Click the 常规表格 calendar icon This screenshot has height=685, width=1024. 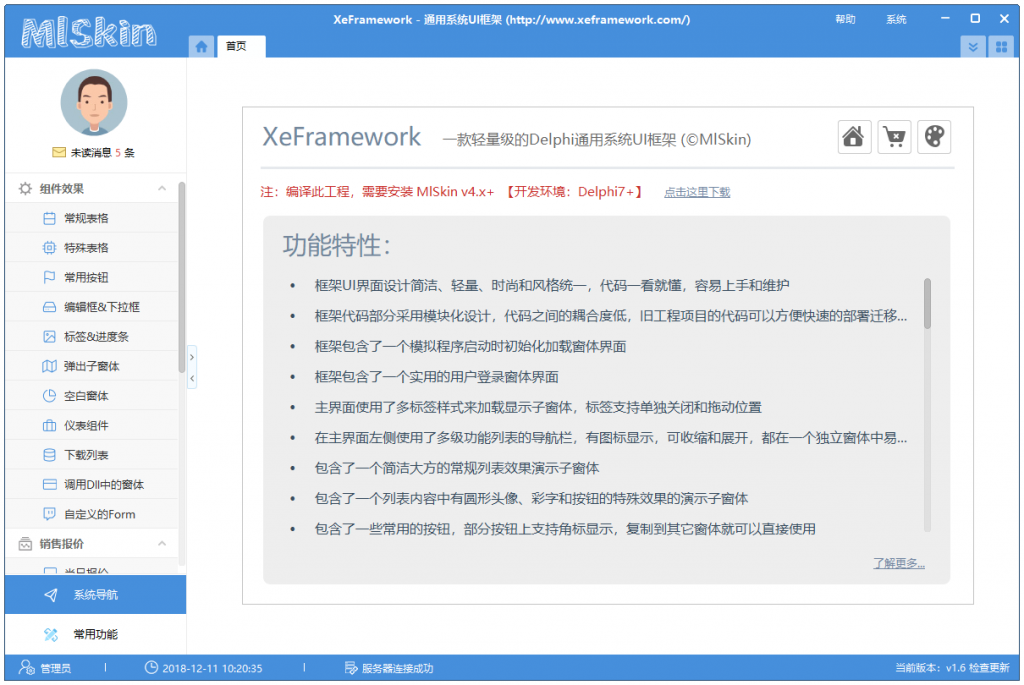click(x=49, y=218)
